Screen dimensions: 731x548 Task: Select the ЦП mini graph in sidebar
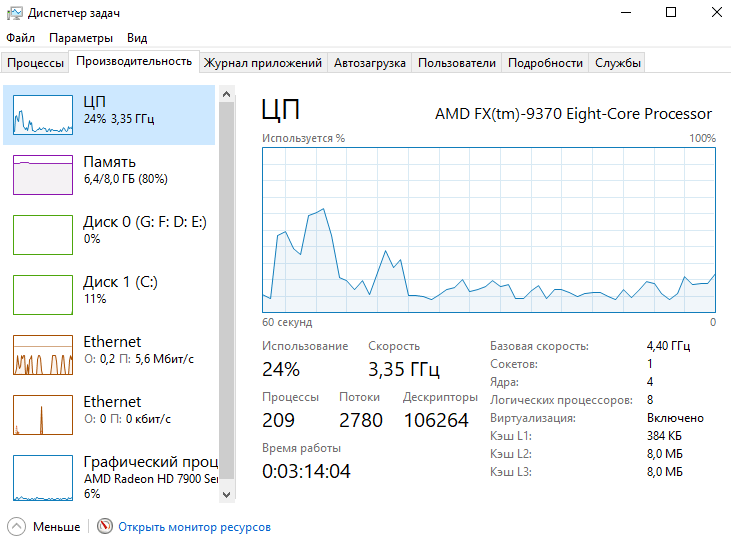coord(43,115)
